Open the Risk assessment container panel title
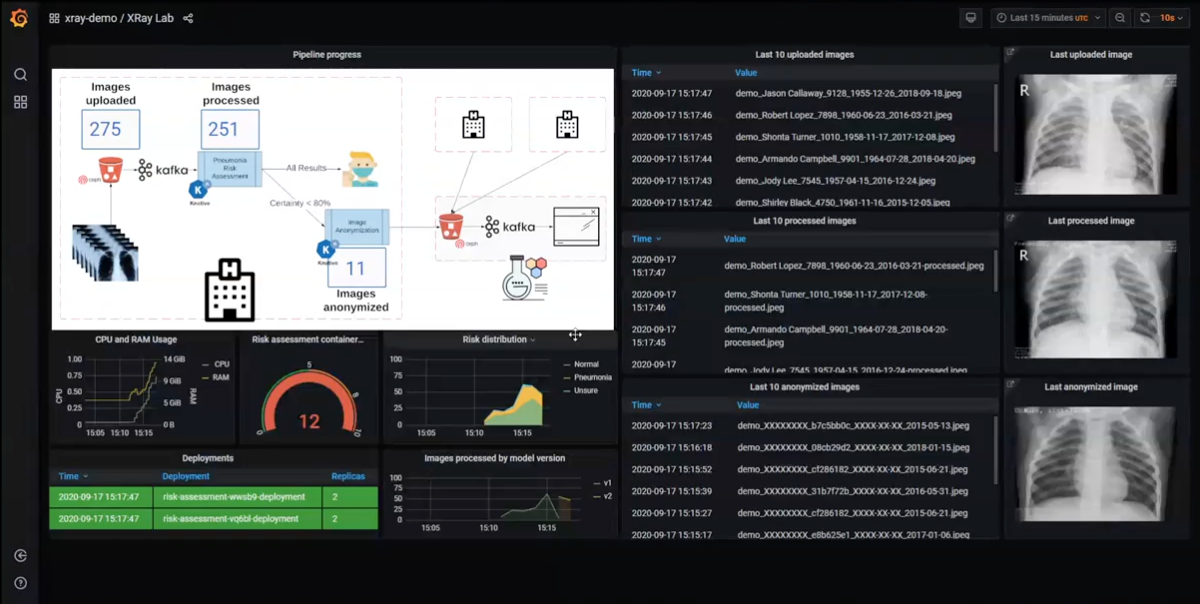This screenshot has width=1200, height=604. click(308, 340)
